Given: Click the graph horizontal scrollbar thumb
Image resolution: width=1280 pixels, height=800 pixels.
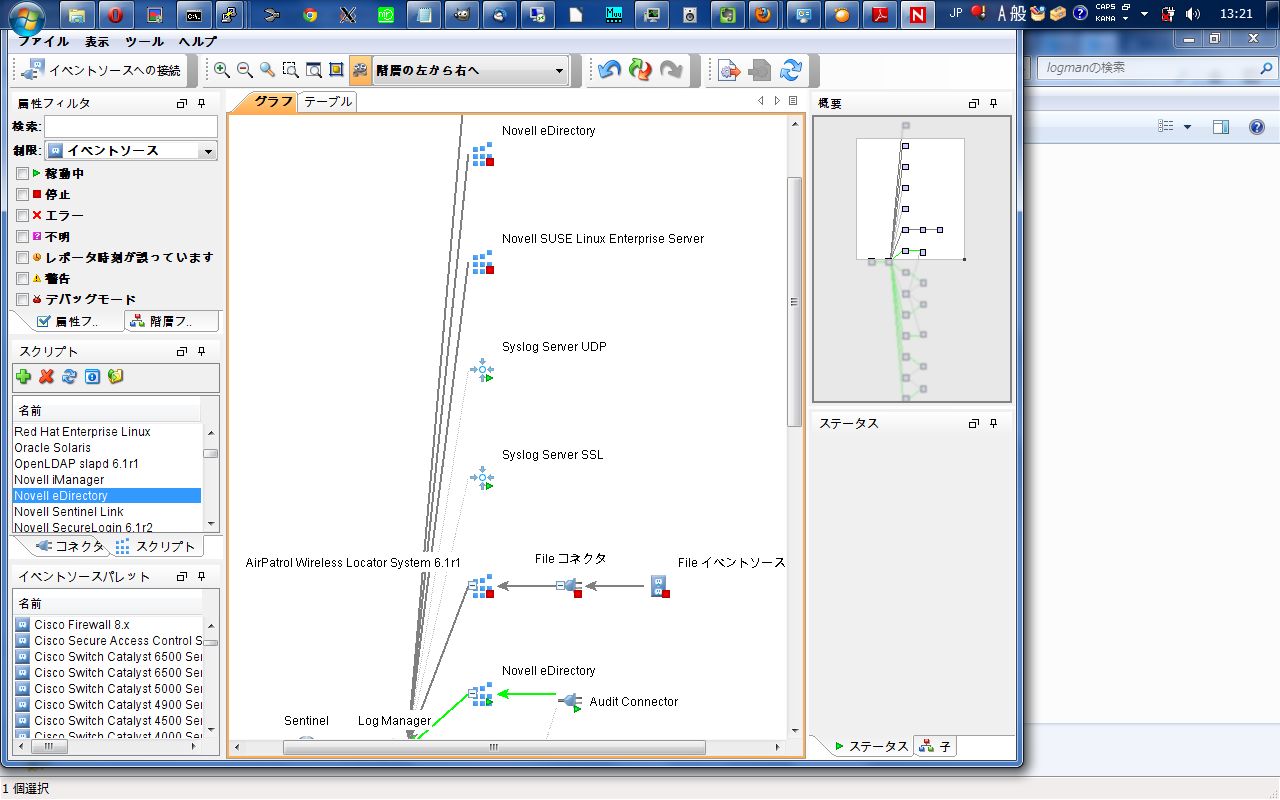Looking at the screenshot, I should (494, 747).
